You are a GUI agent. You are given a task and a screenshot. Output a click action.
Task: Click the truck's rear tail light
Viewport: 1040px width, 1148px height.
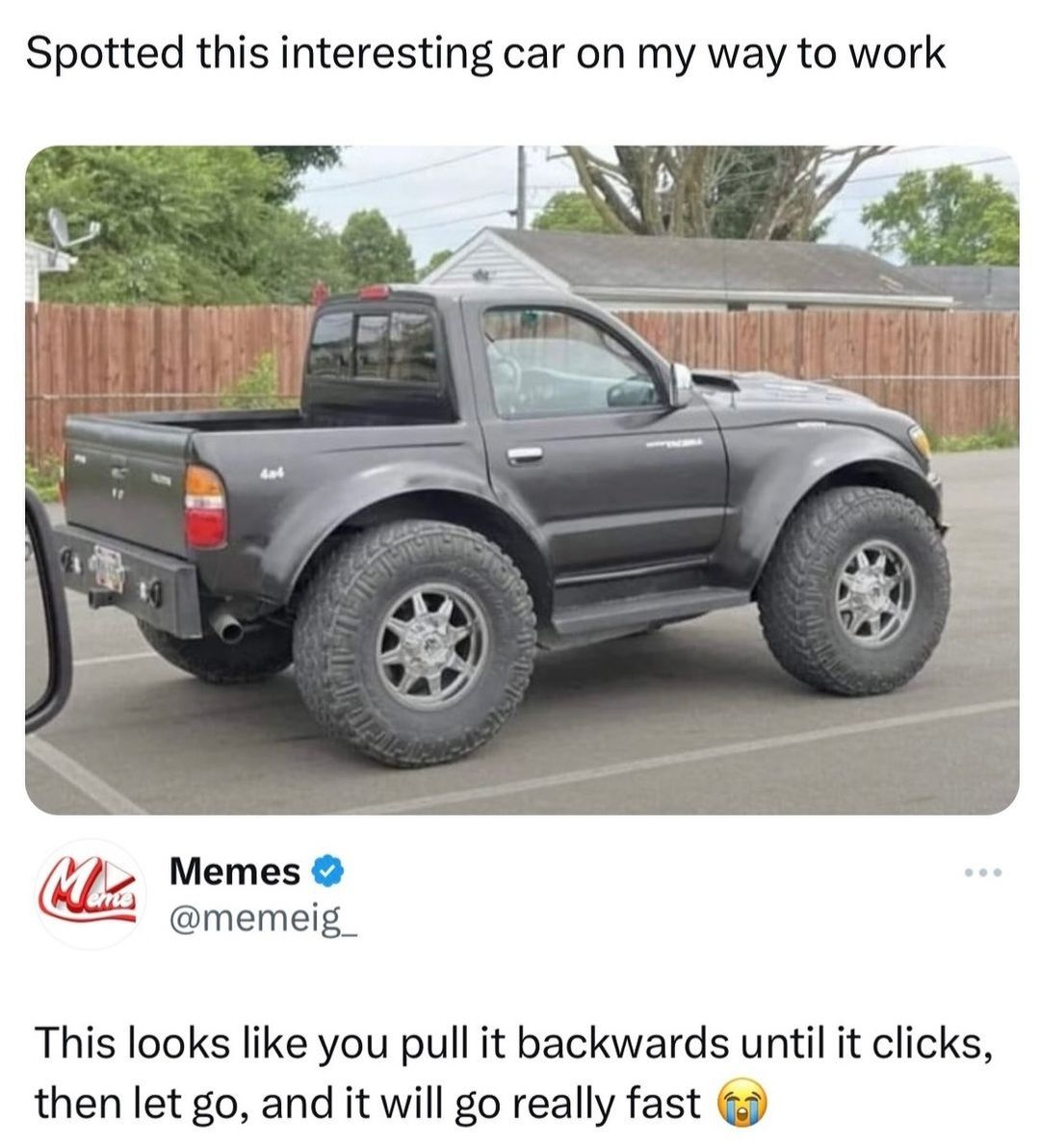tap(205, 507)
